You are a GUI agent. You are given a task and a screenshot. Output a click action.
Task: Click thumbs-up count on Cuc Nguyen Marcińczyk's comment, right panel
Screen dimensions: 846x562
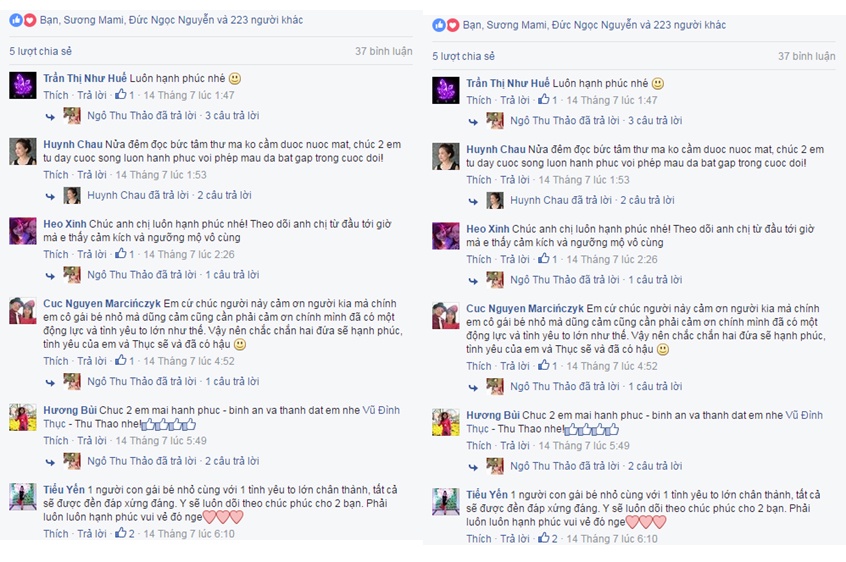(548, 366)
